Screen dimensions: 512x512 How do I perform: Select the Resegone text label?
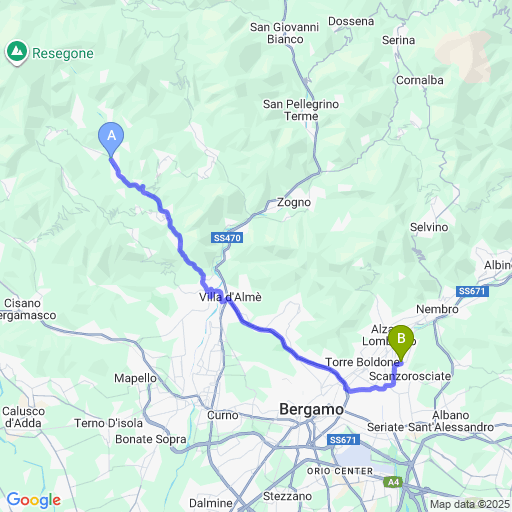pyautogui.click(x=63, y=54)
